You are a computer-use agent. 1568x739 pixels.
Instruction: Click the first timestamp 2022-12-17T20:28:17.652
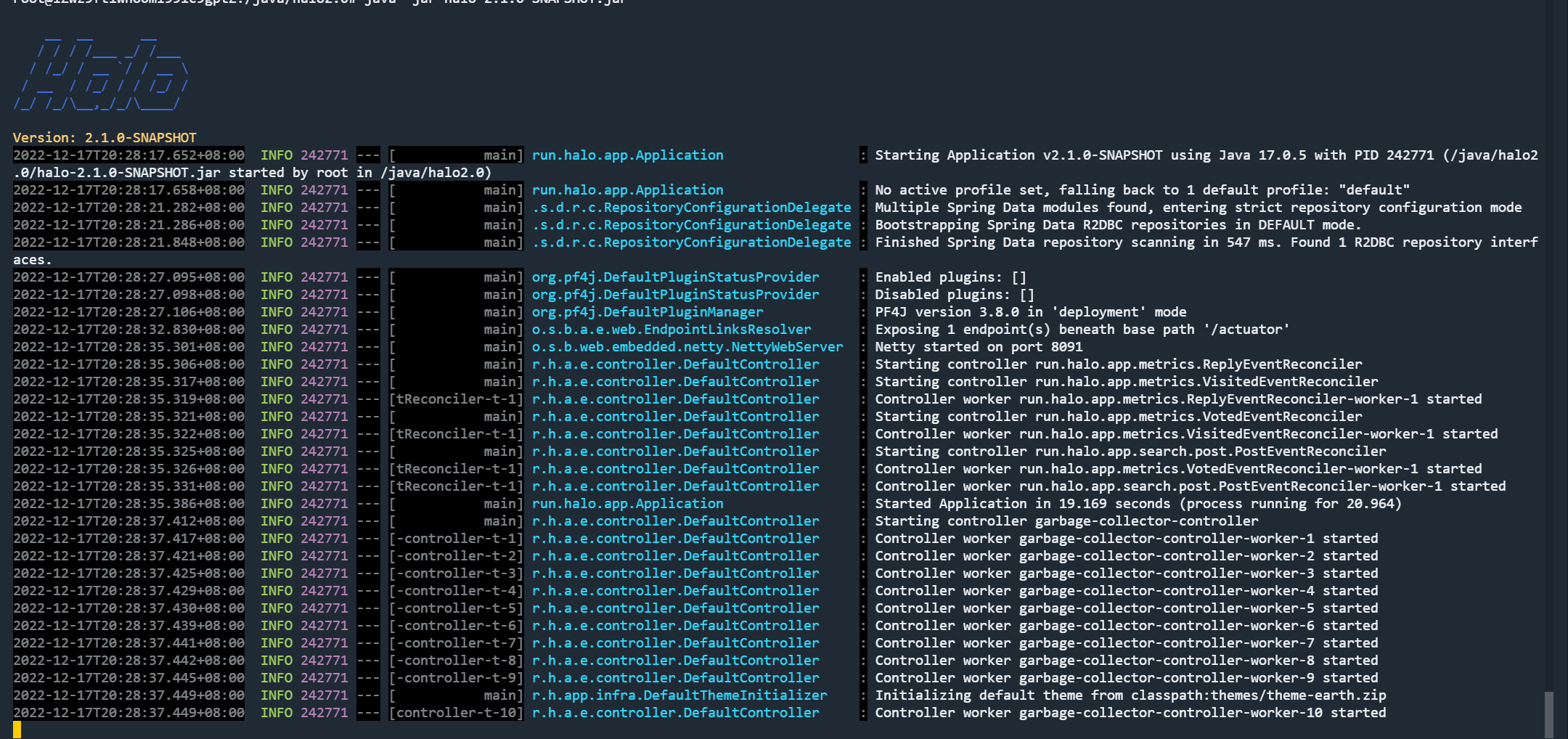tap(128, 155)
